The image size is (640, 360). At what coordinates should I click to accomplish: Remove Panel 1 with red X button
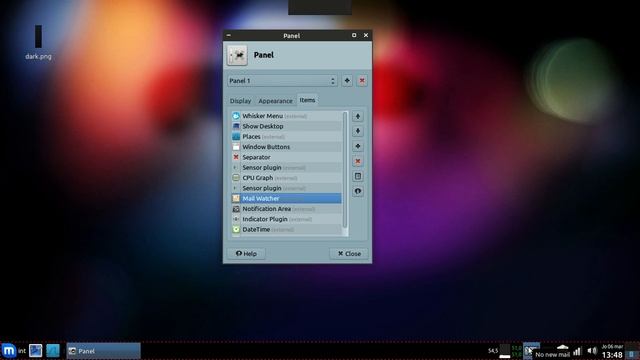coord(362,80)
